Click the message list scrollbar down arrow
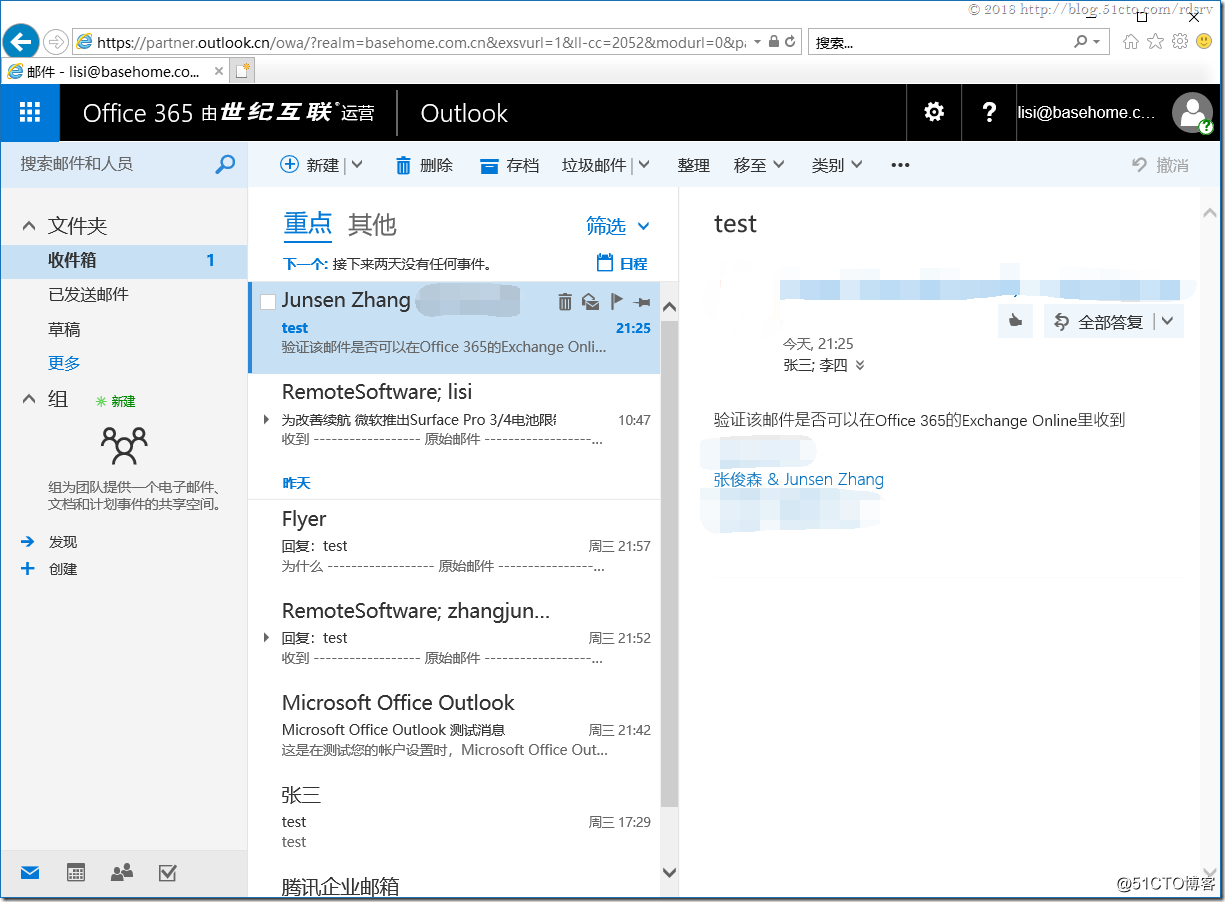The width and height of the screenshot is (1225, 902). [669, 873]
